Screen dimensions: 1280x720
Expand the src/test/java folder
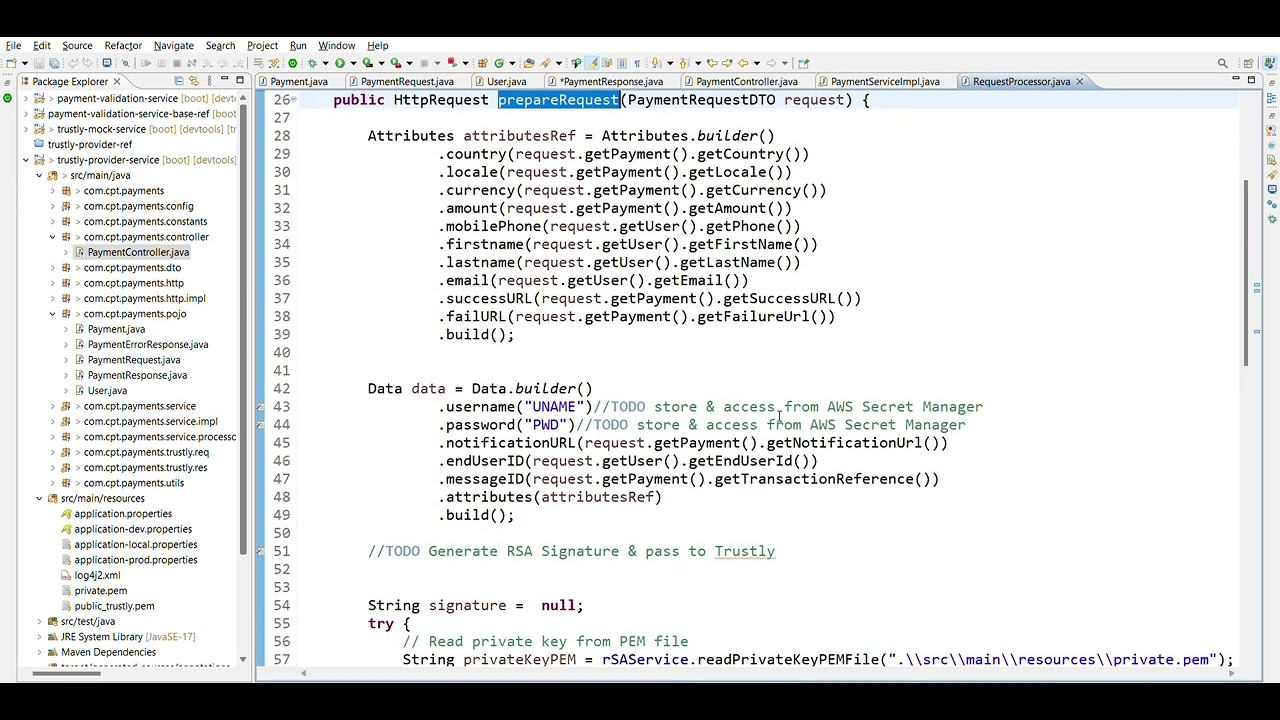tap(39, 621)
